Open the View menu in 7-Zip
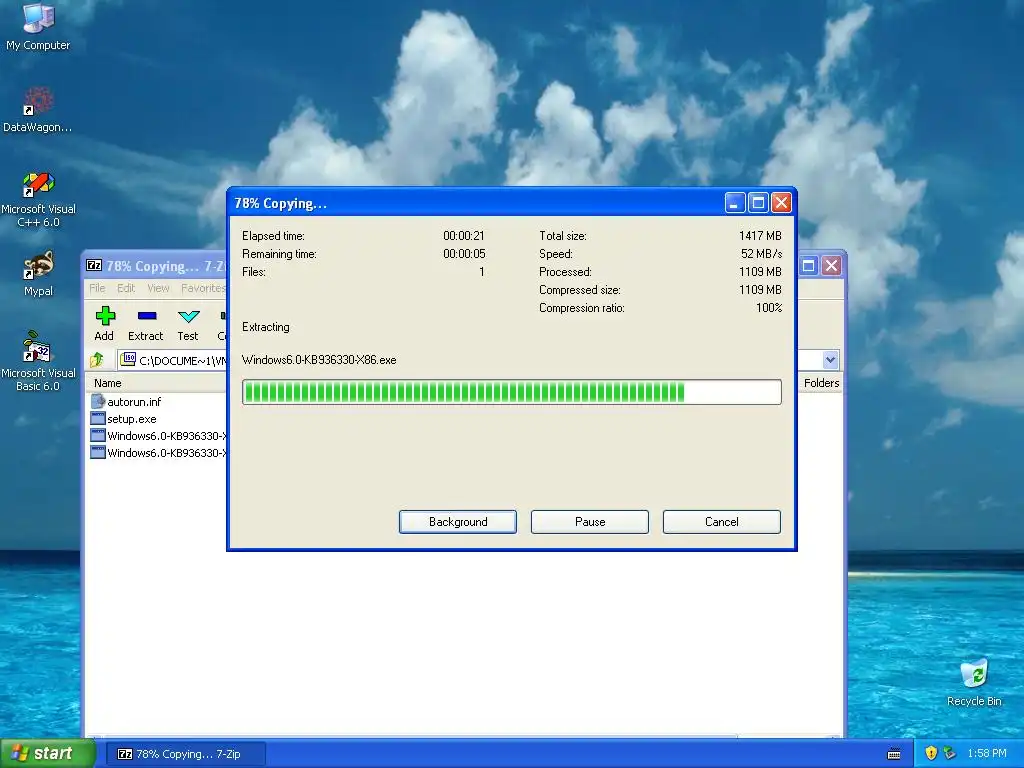Screen dimensions: 1024x768 (158, 288)
